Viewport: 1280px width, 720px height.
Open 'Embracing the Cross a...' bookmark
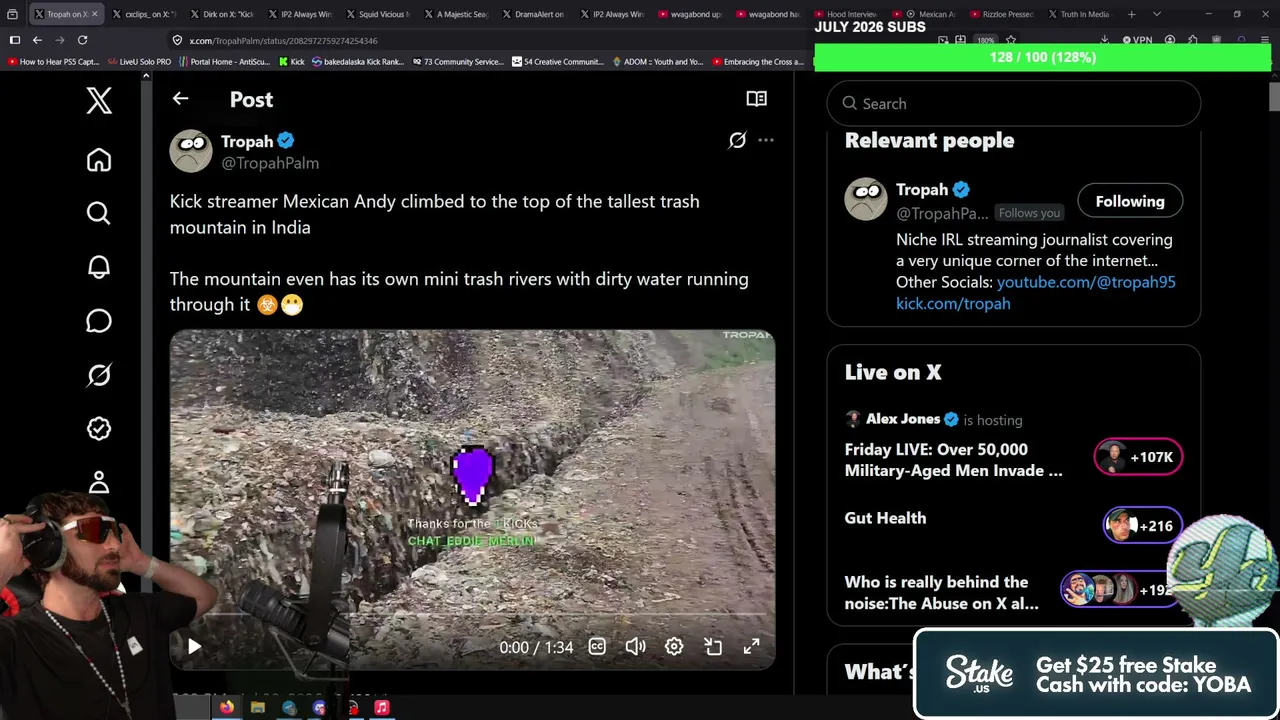coord(758,62)
